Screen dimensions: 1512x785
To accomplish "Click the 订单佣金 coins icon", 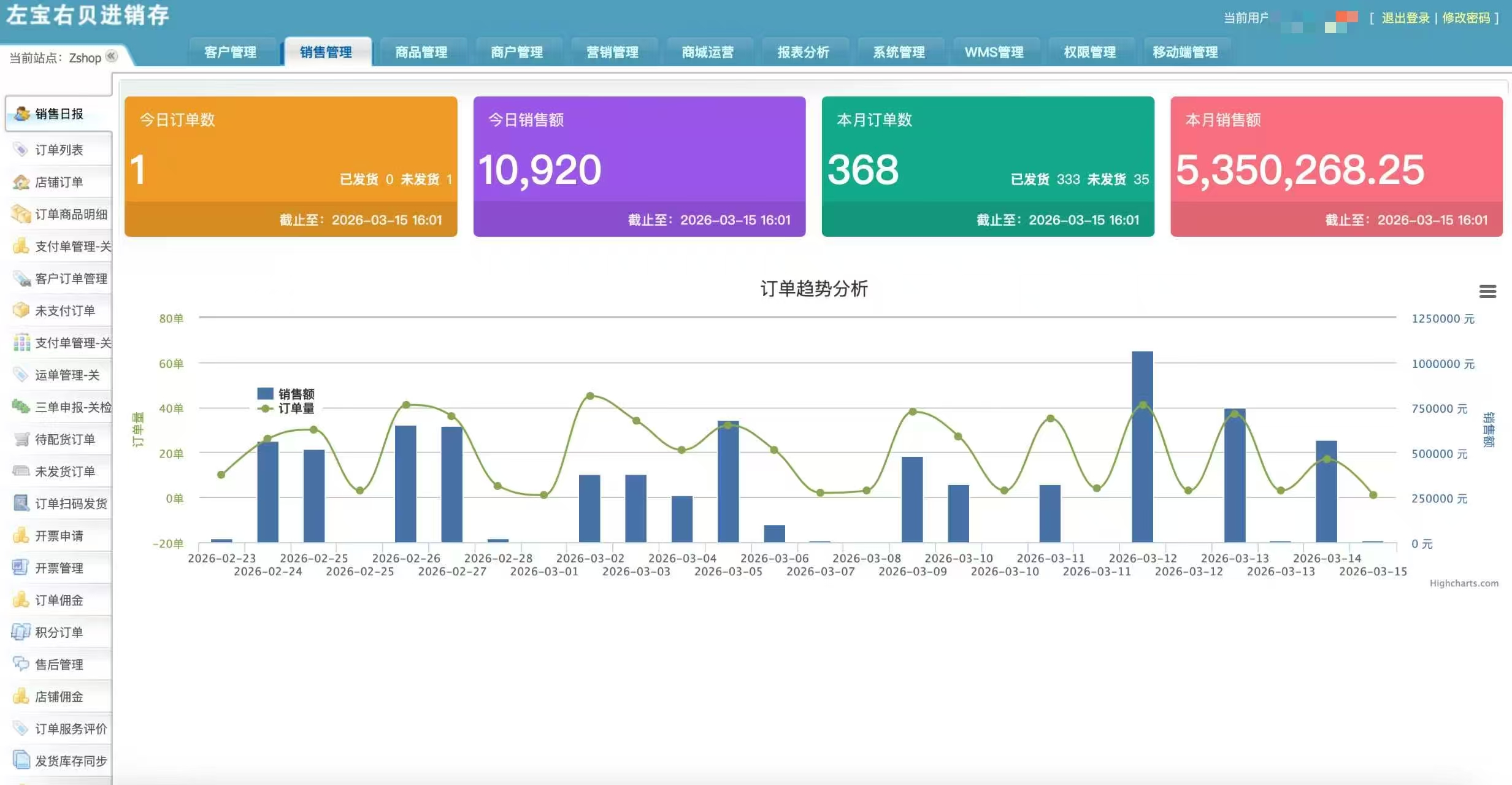I will coord(21,600).
